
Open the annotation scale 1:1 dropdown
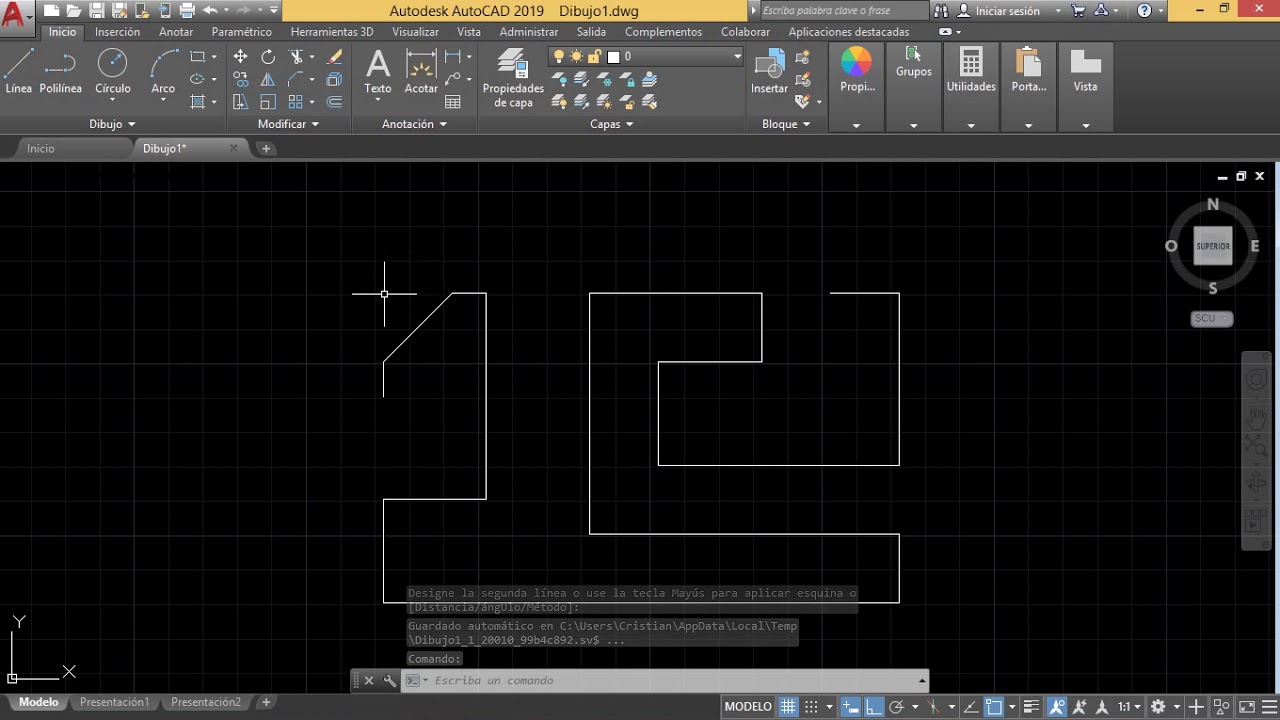pyautogui.click(x=1130, y=706)
